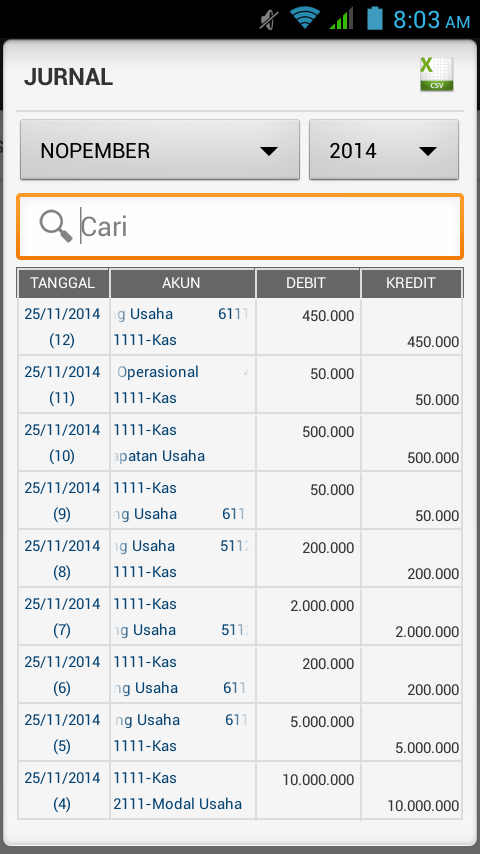480x854 pixels.
Task: Tap the signal strength icon
Action: coord(341,20)
